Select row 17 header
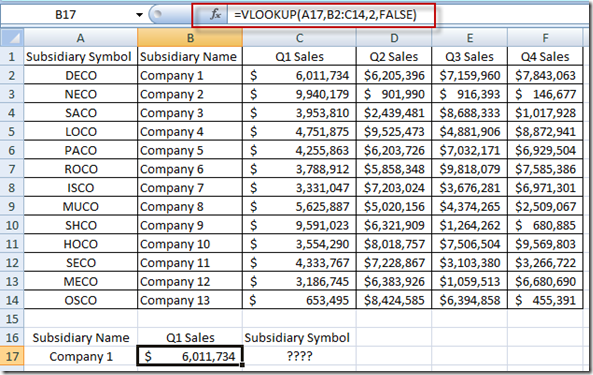 (12, 356)
